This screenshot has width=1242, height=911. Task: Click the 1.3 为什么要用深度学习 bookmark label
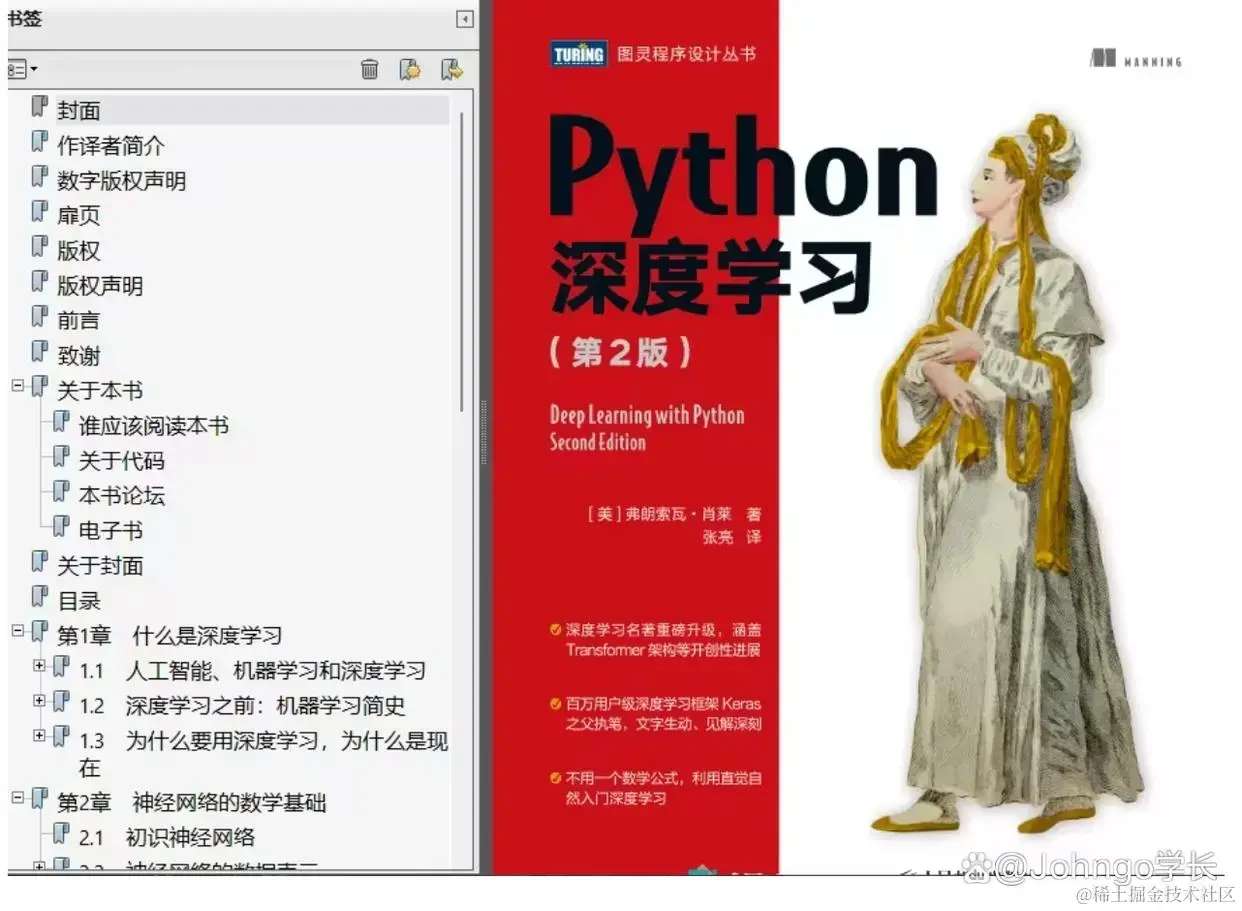(264, 754)
